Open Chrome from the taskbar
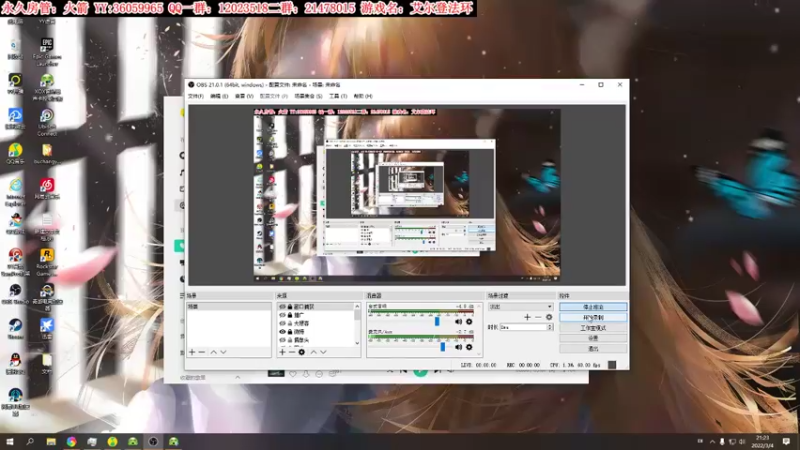 [x=71, y=441]
